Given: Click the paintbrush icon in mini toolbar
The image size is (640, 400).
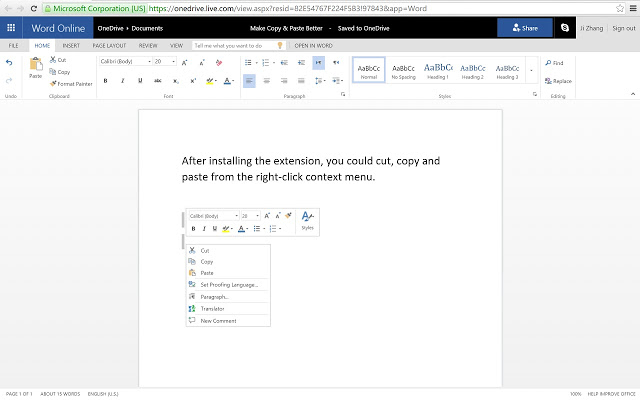Looking at the screenshot, I should pyautogui.click(x=288, y=216).
